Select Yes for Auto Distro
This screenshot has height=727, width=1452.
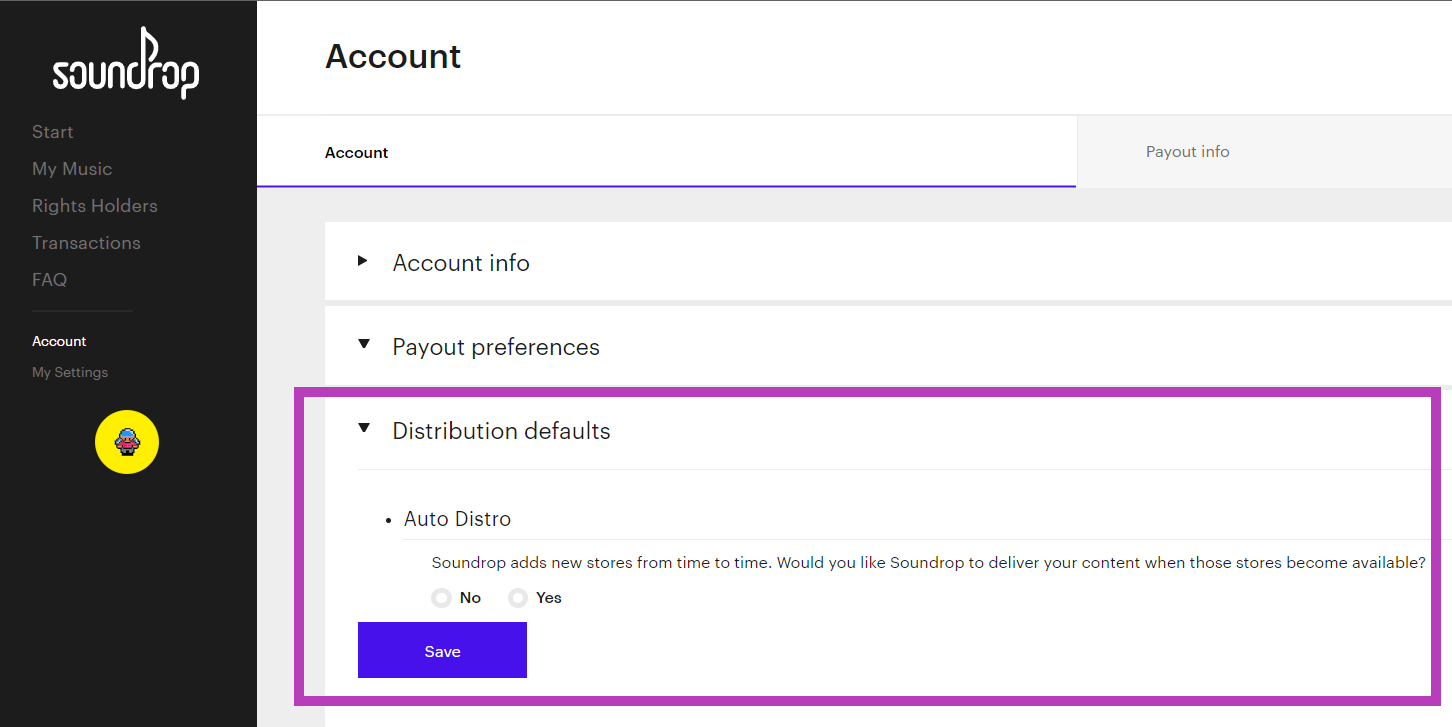pos(518,598)
